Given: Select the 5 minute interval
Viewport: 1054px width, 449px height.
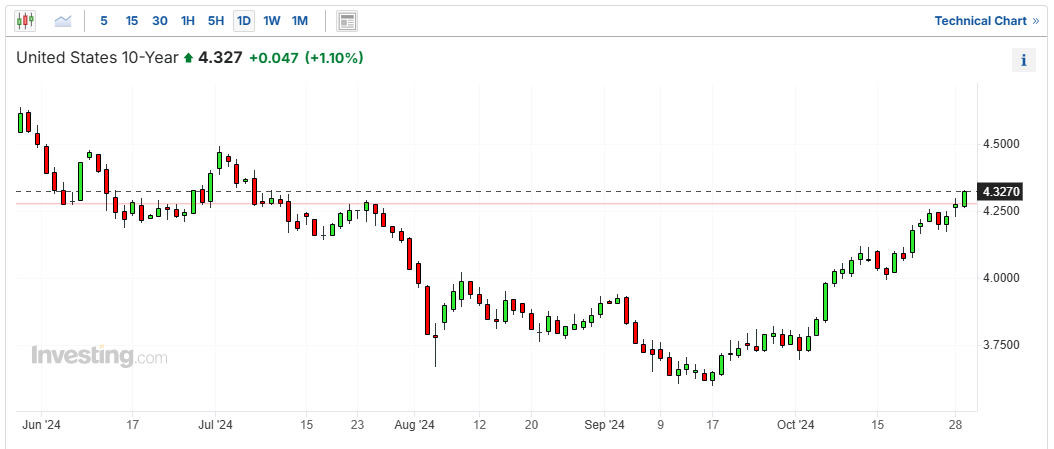Looking at the screenshot, I should [104, 21].
